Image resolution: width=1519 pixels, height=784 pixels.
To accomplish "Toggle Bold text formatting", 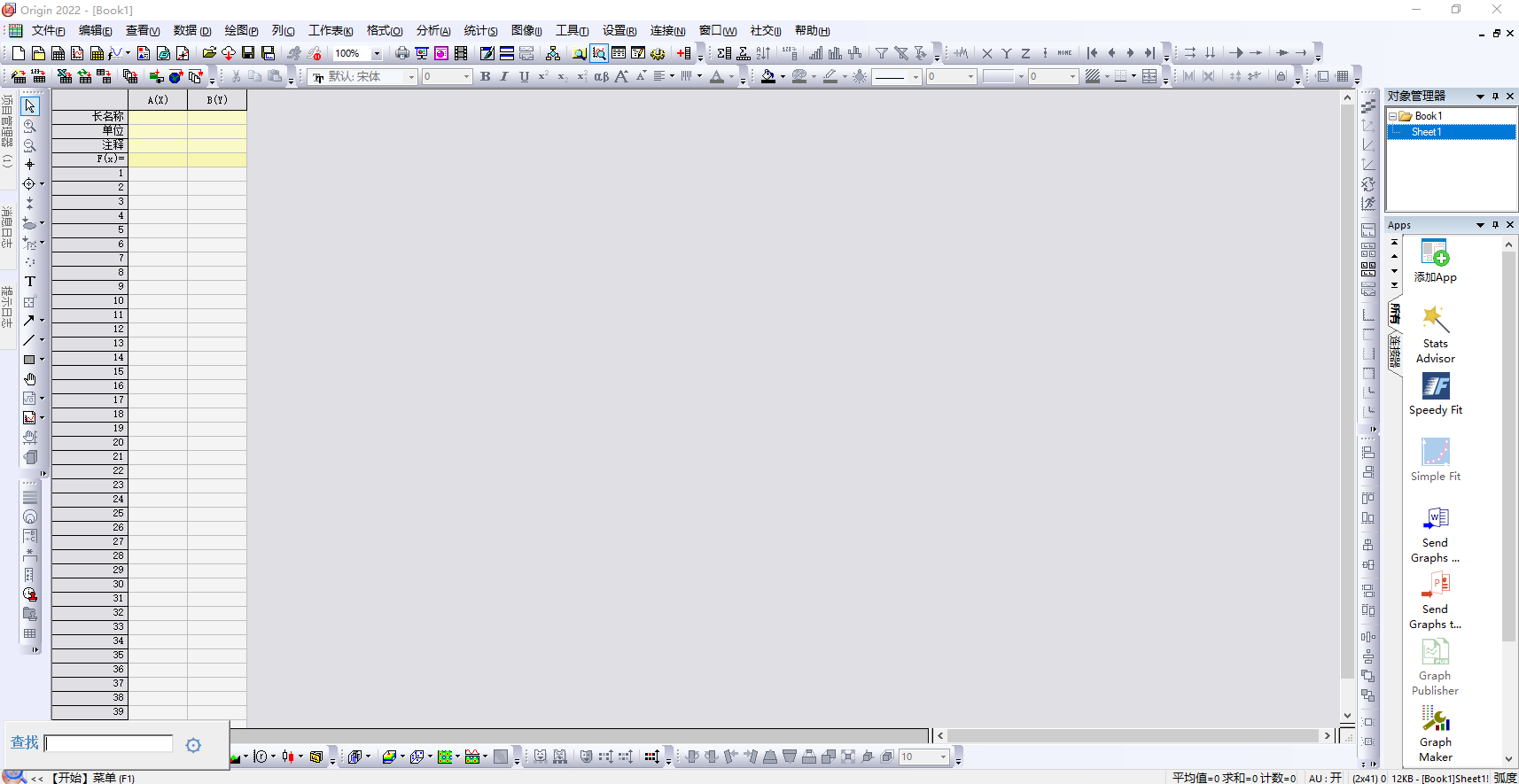I will (485, 77).
